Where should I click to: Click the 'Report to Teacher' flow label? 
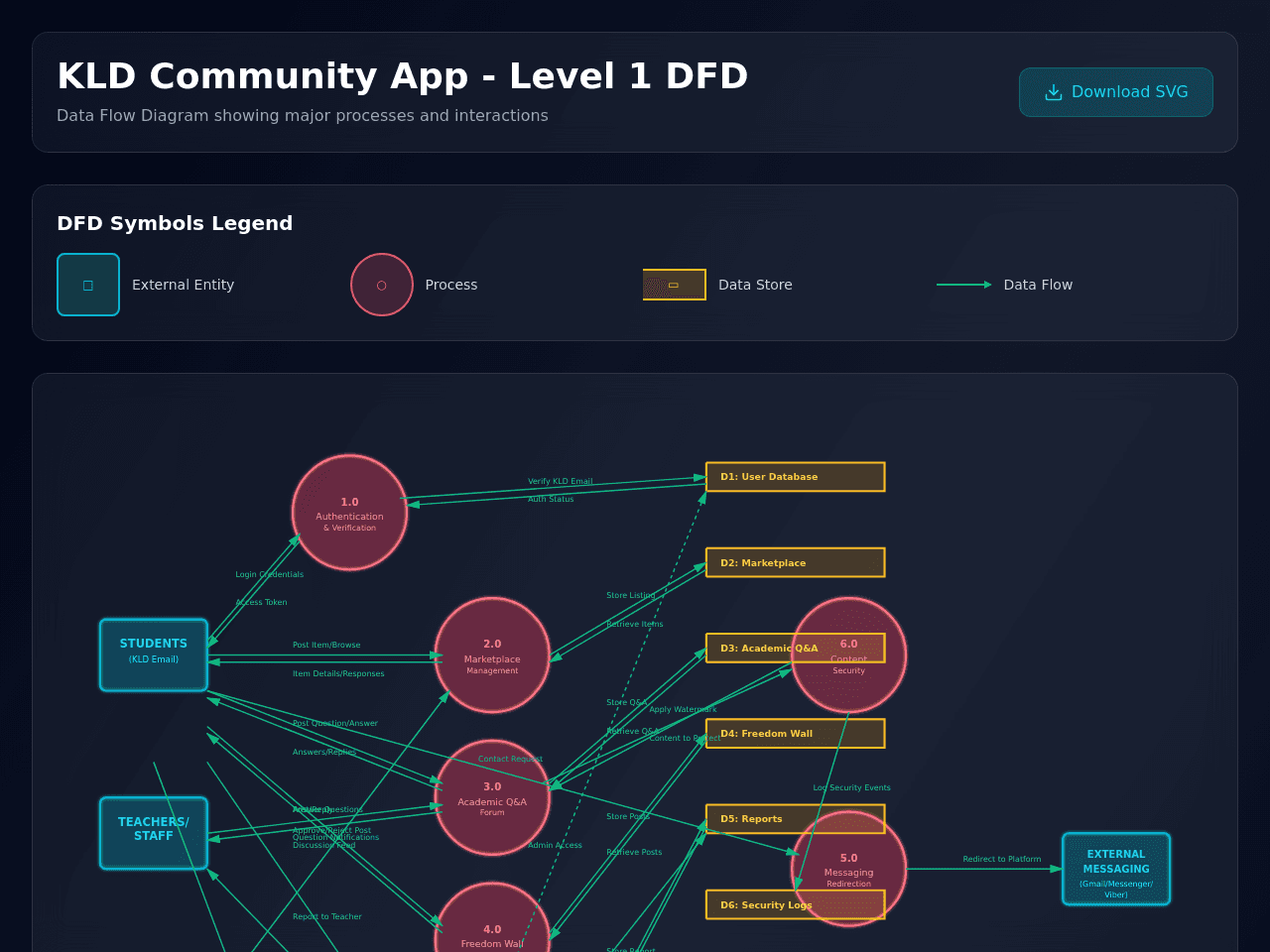coord(327,916)
